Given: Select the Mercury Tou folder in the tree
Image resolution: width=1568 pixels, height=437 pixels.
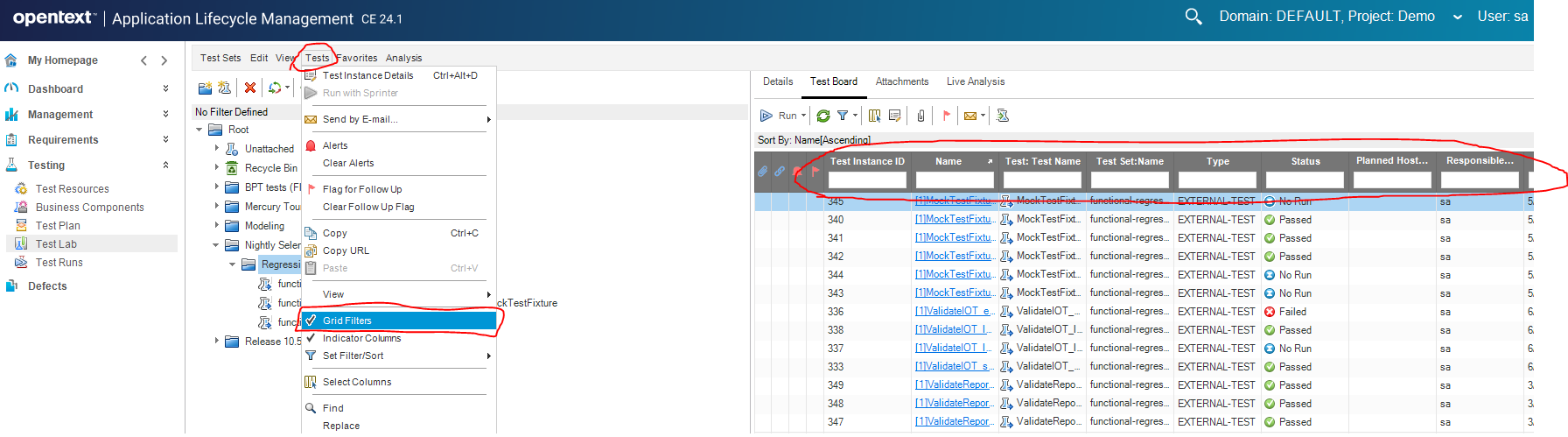Looking at the screenshot, I should pyautogui.click(x=272, y=207).
